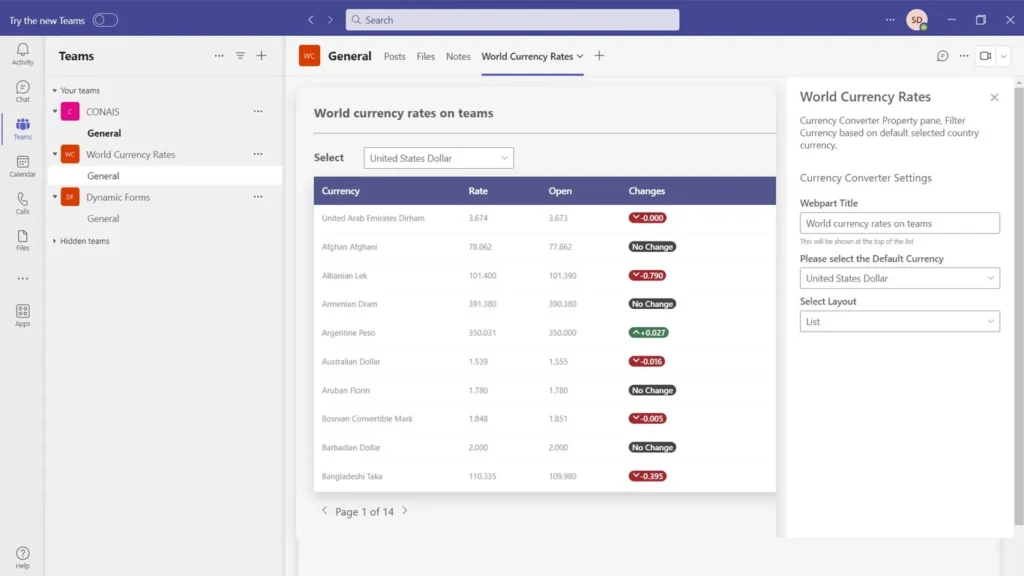1024x576 pixels.
Task: Open the Select Layout dropdown
Action: coord(898,321)
